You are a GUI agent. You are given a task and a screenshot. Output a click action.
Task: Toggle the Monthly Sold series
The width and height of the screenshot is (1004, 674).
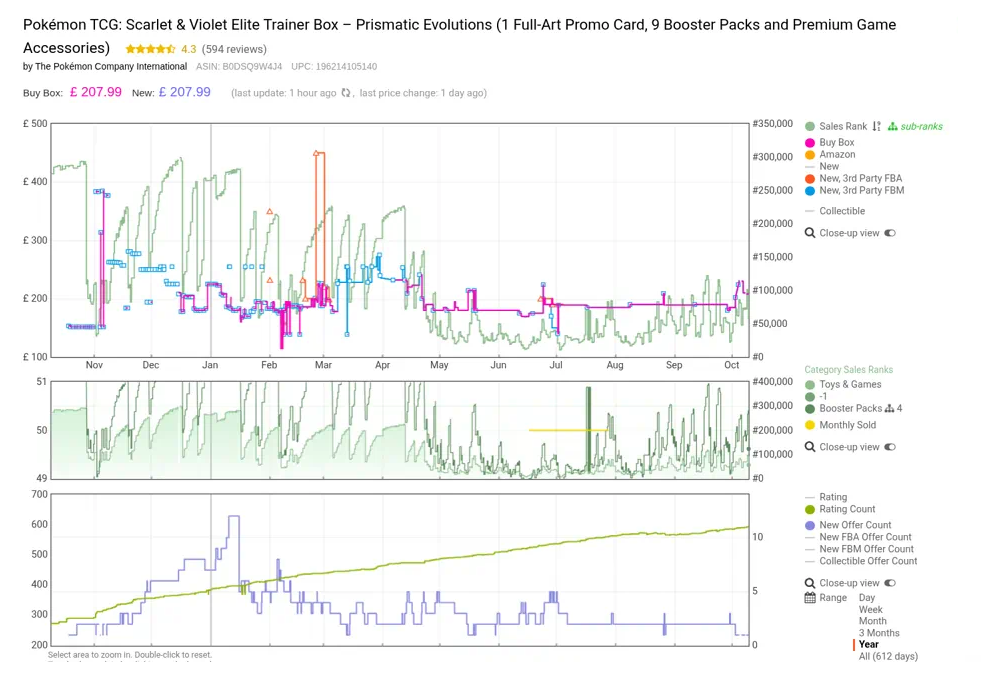841,425
